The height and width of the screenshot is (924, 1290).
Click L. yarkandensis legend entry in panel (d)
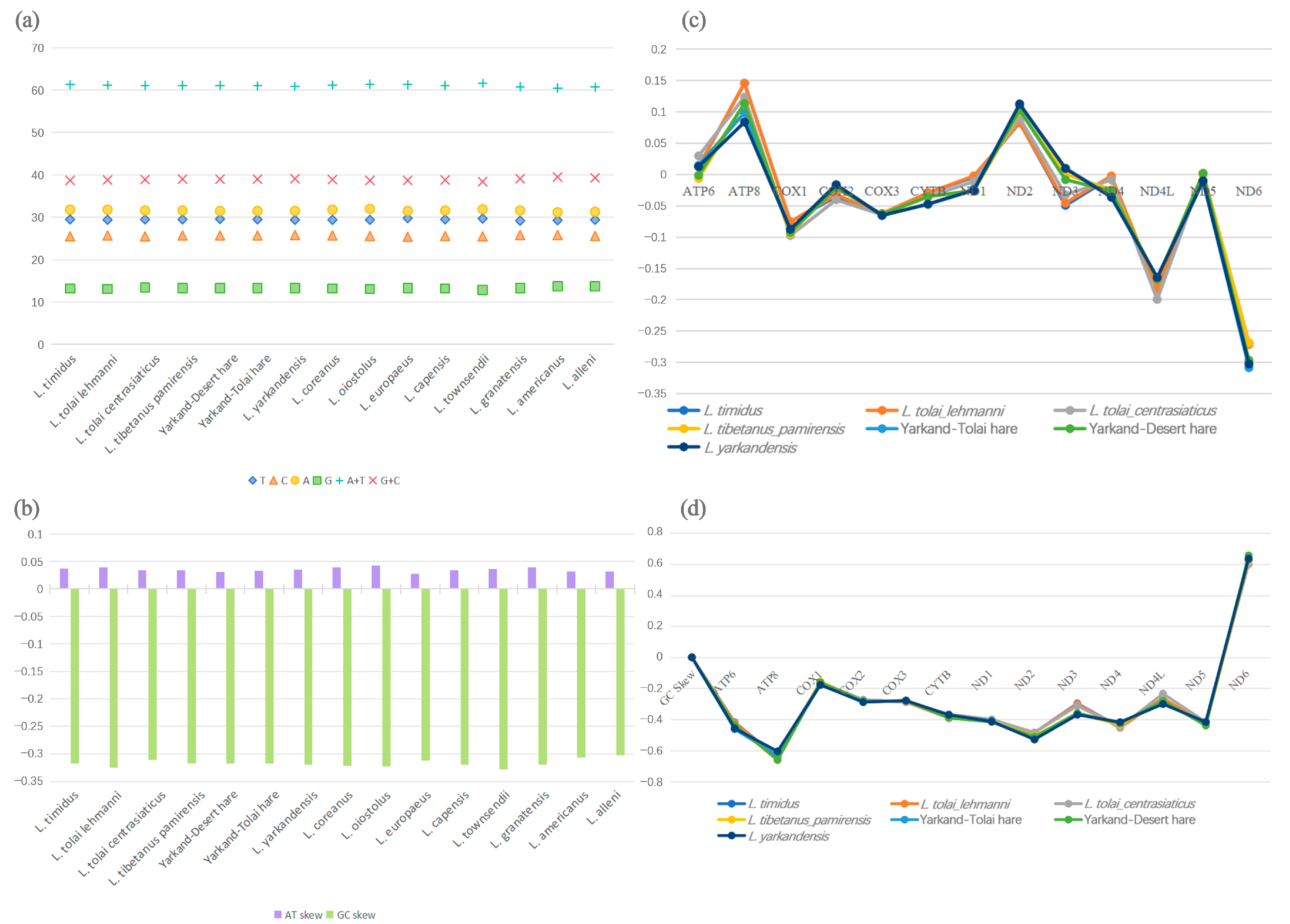pos(773,836)
